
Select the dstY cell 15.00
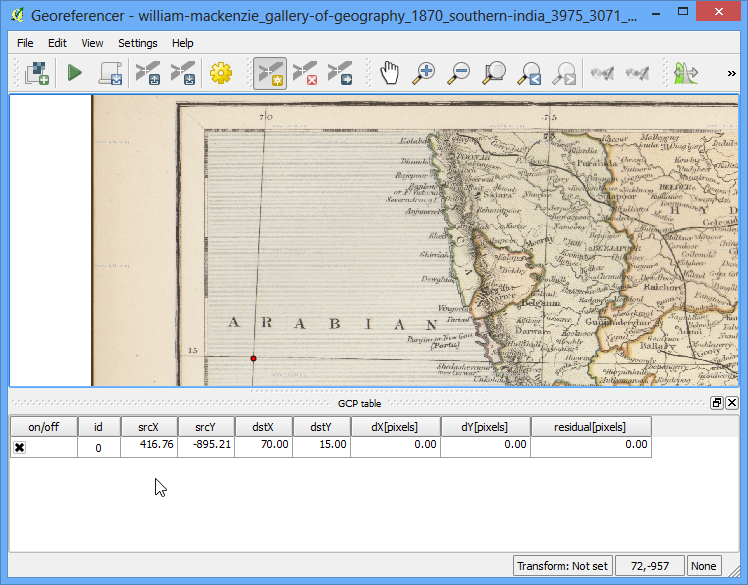pos(322,447)
